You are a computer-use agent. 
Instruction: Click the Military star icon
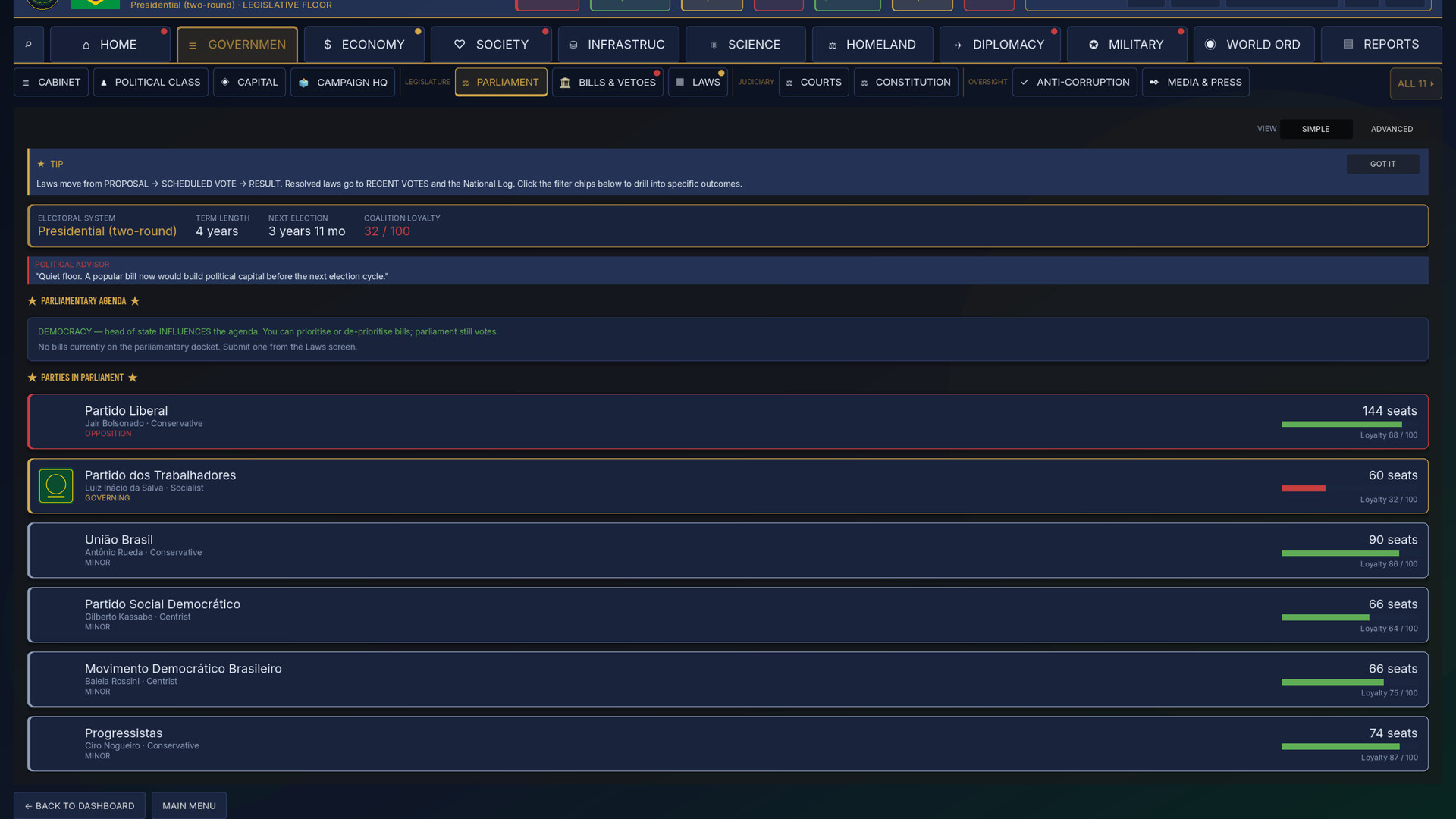(x=1094, y=45)
